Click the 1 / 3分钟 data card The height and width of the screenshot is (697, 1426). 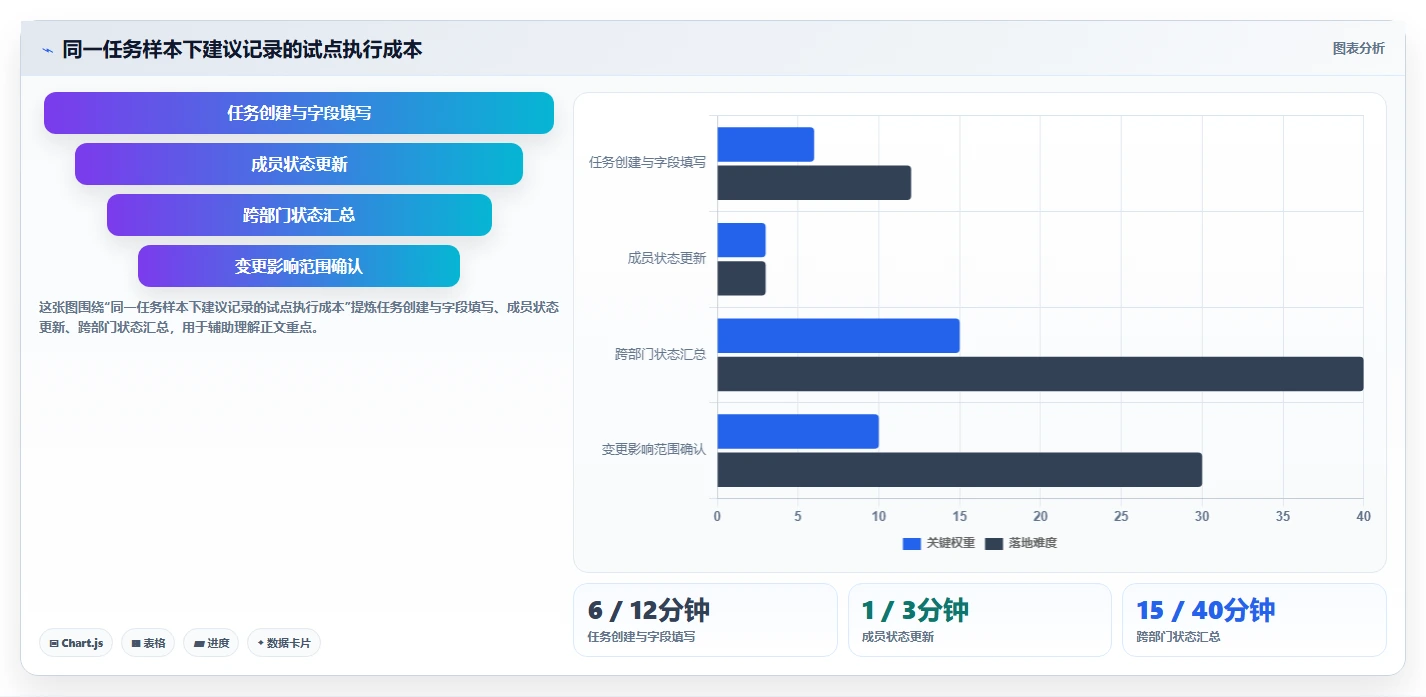tap(980, 620)
